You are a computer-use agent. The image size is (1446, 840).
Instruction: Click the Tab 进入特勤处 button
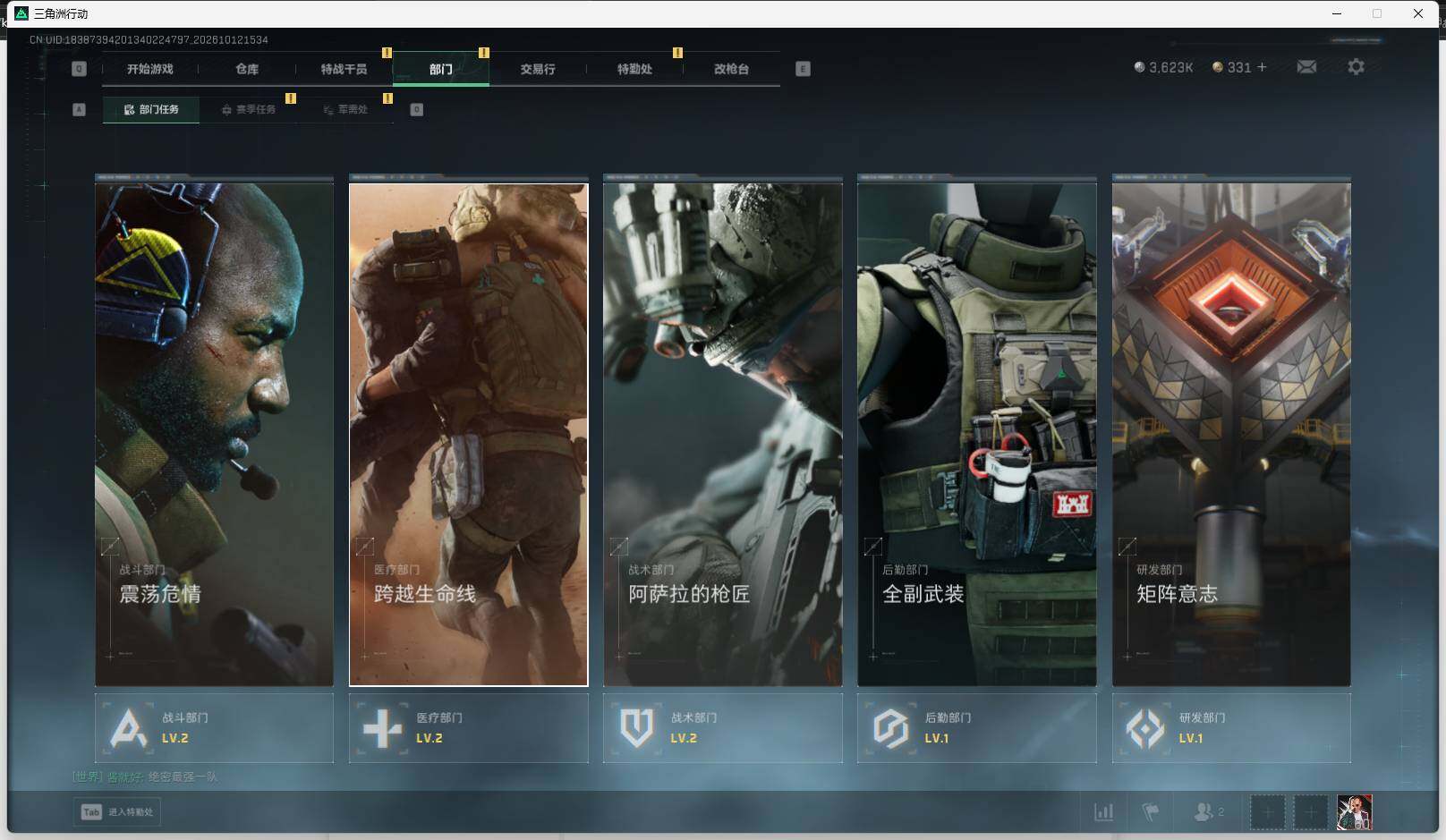click(x=117, y=812)
